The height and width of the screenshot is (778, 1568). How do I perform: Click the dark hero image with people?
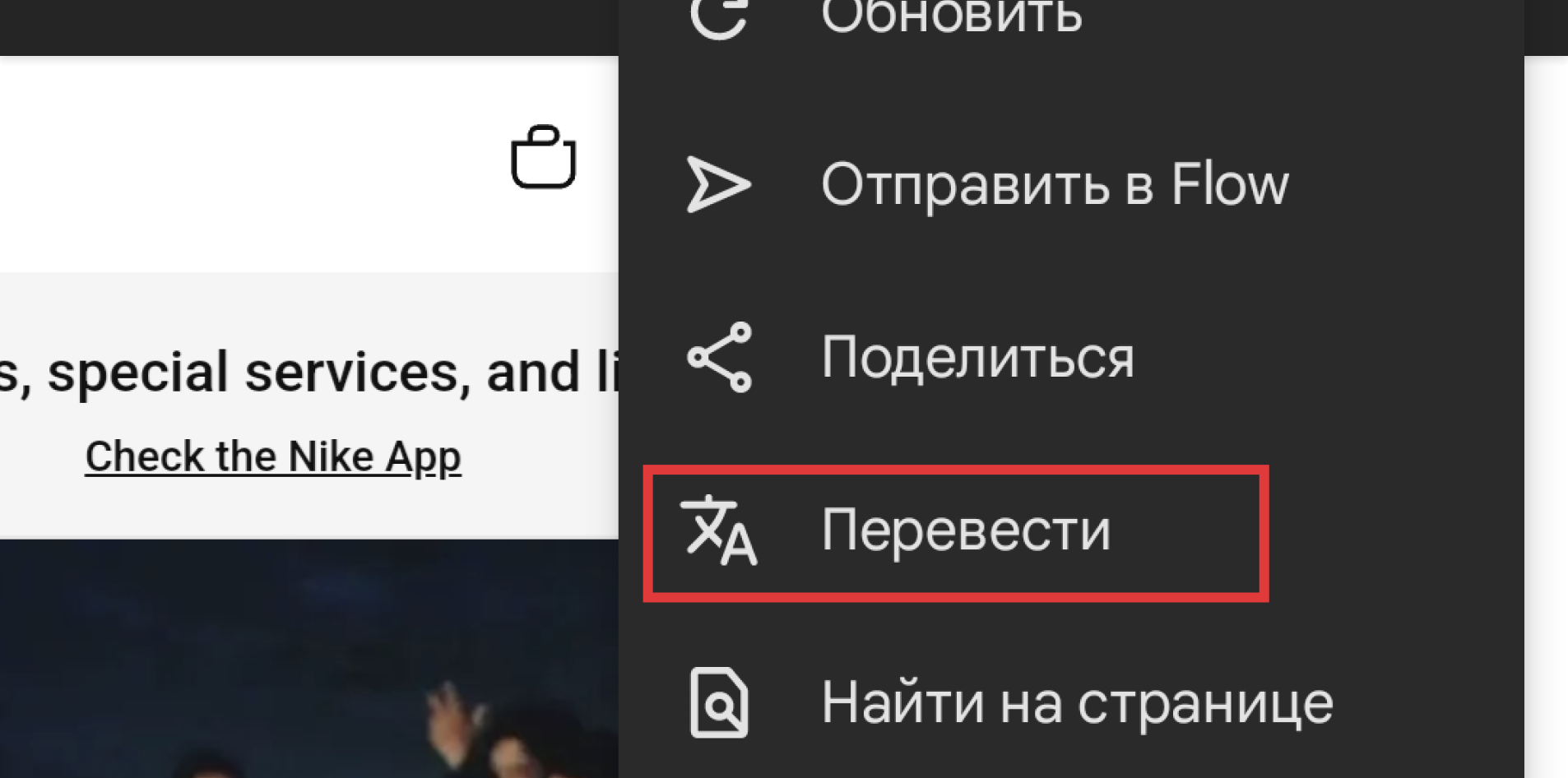click(x=308, y=658)
